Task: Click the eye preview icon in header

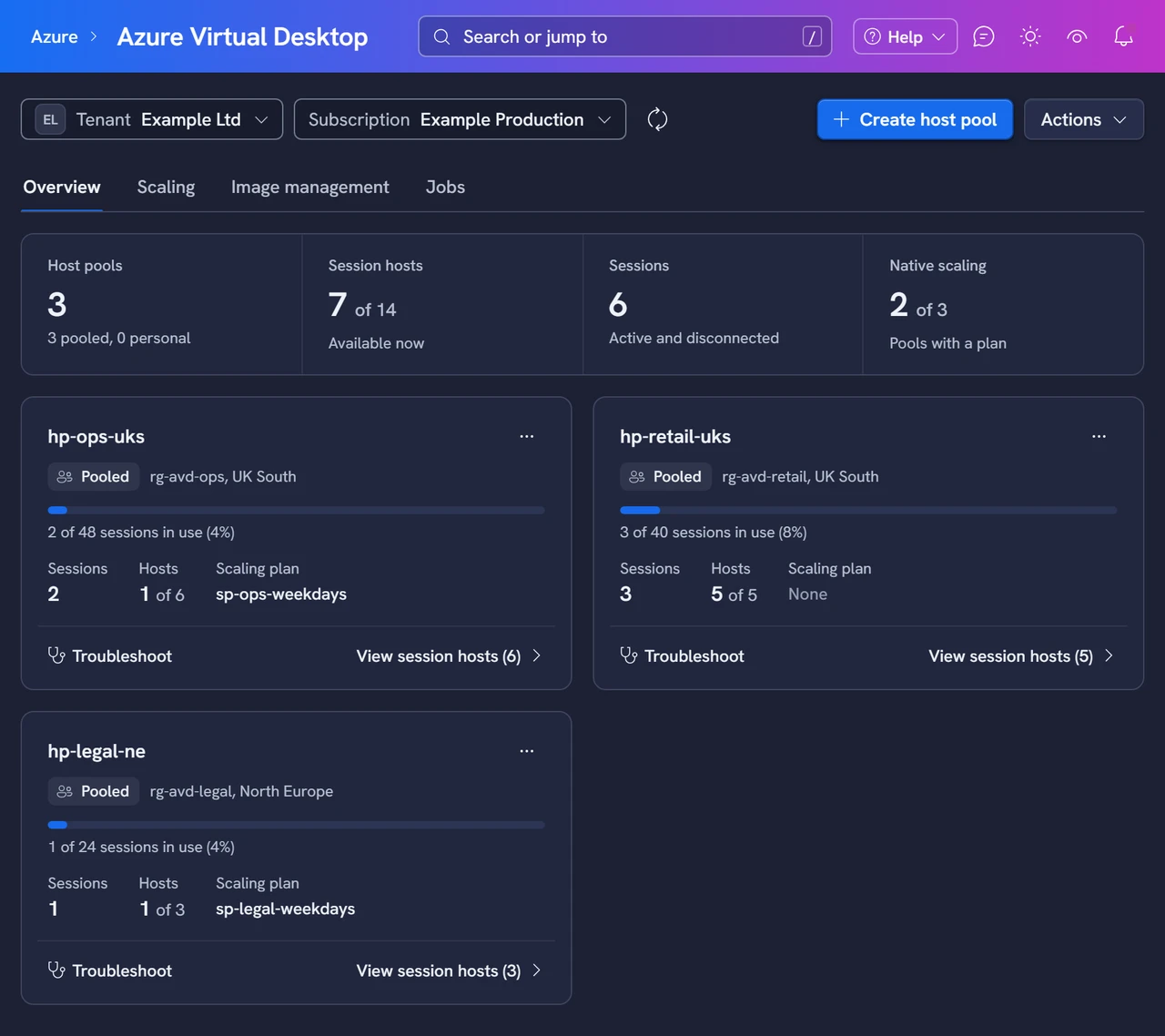Action: [x=1077, y=36]
